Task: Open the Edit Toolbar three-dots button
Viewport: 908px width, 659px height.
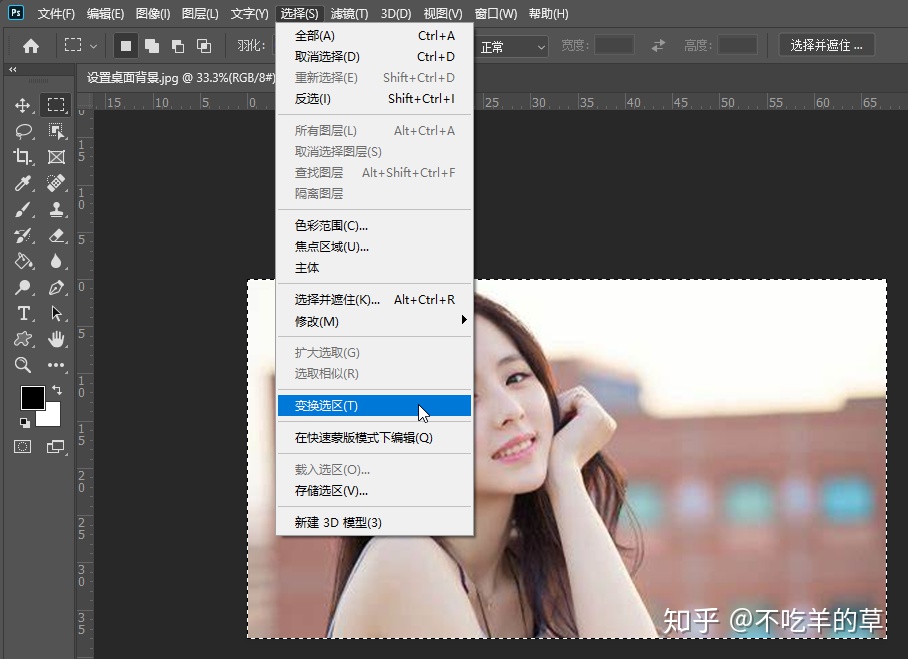Action: pyautogui.click(x=56, y=365)
